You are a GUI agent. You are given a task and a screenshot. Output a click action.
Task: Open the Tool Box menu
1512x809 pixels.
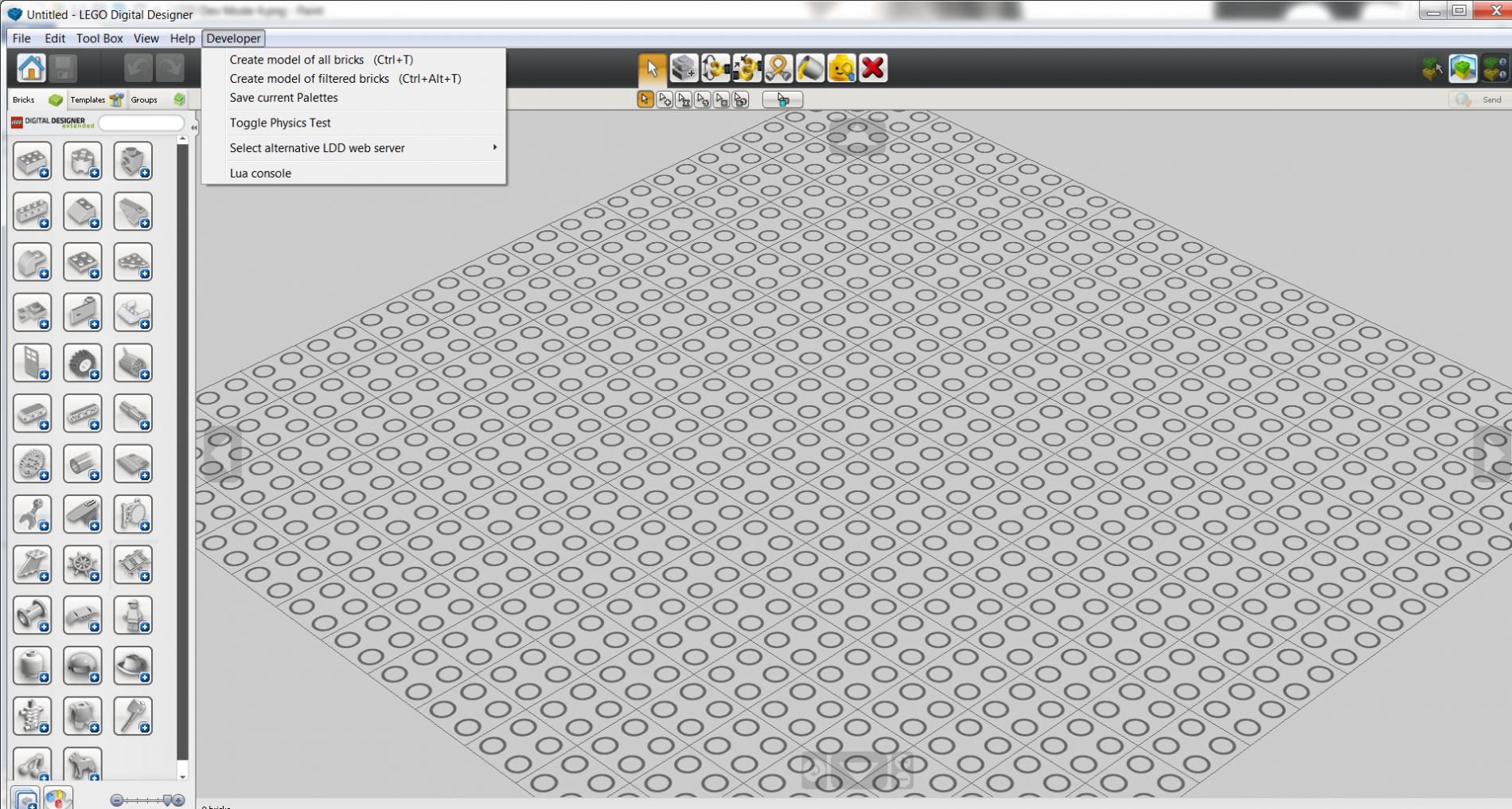pos(99,38)
